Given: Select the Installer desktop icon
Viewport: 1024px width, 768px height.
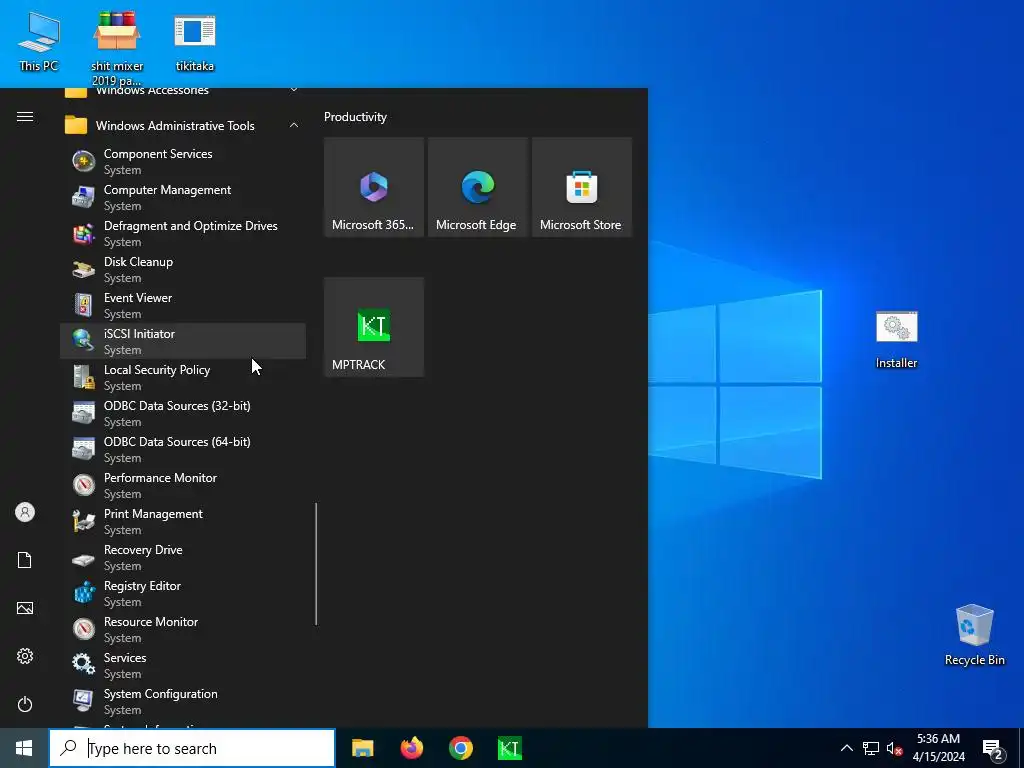Looking at the screenshot, I should click(897, 340).
